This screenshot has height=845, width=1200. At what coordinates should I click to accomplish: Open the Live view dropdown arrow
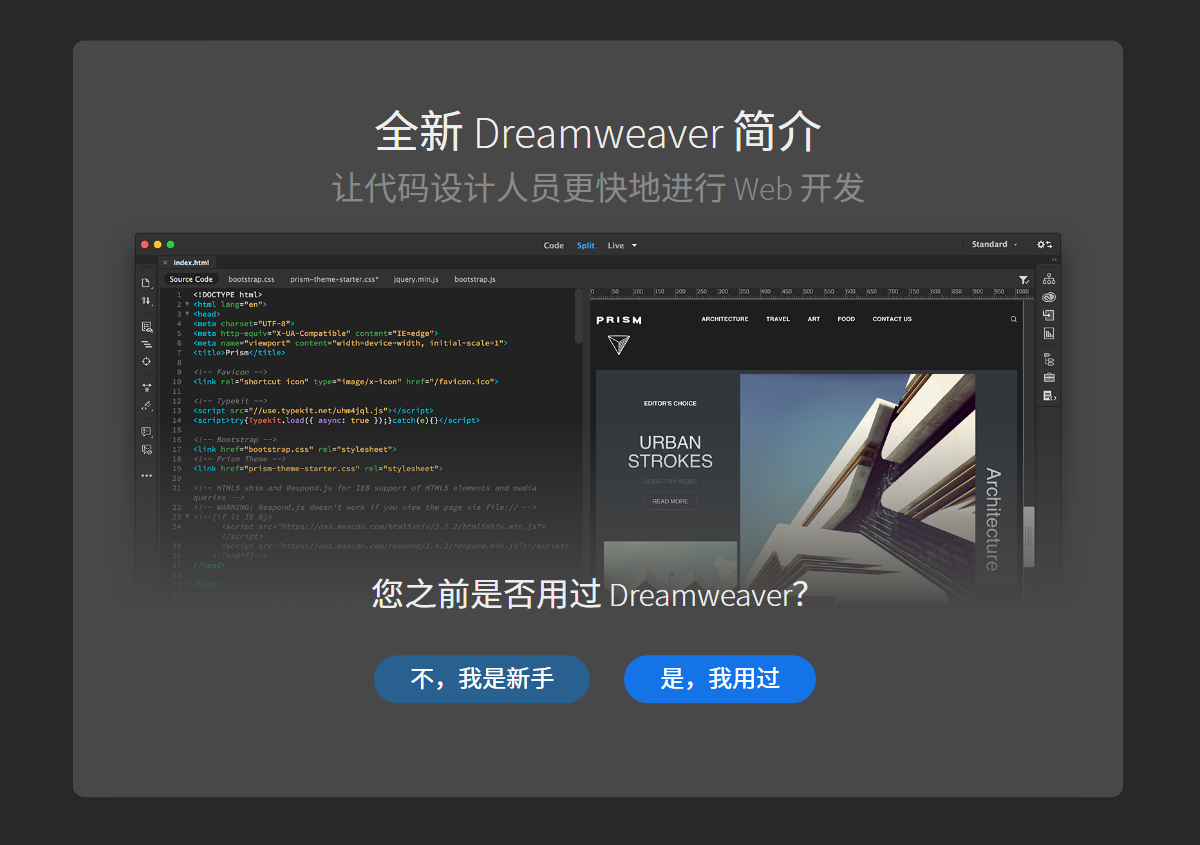pyautogui.click(x=634, y=245)
